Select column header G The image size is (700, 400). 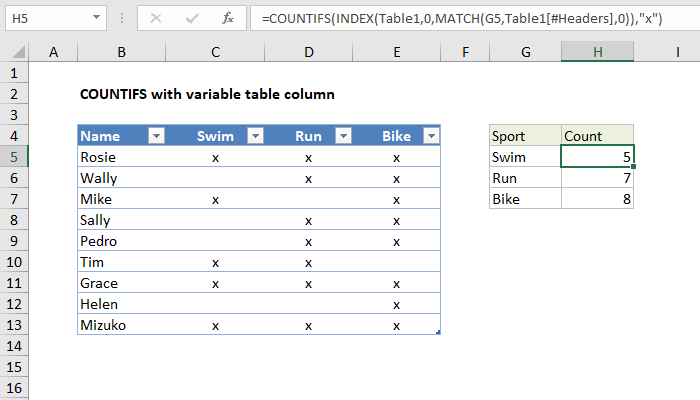pyautogui.click(x=525, y=52)
